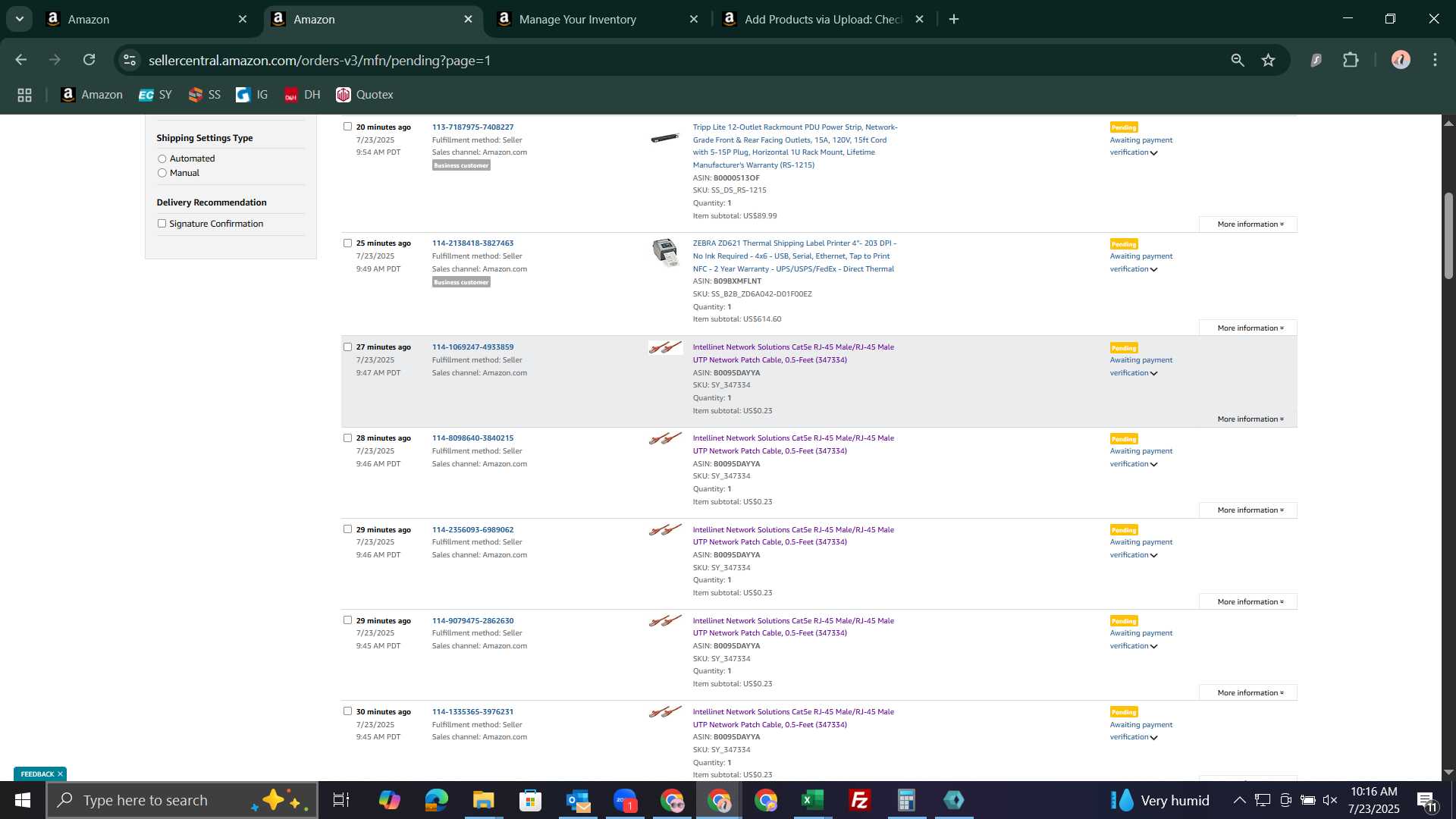
Task: Select the Manual shipping settings radio
Action: tap(162, 173)
